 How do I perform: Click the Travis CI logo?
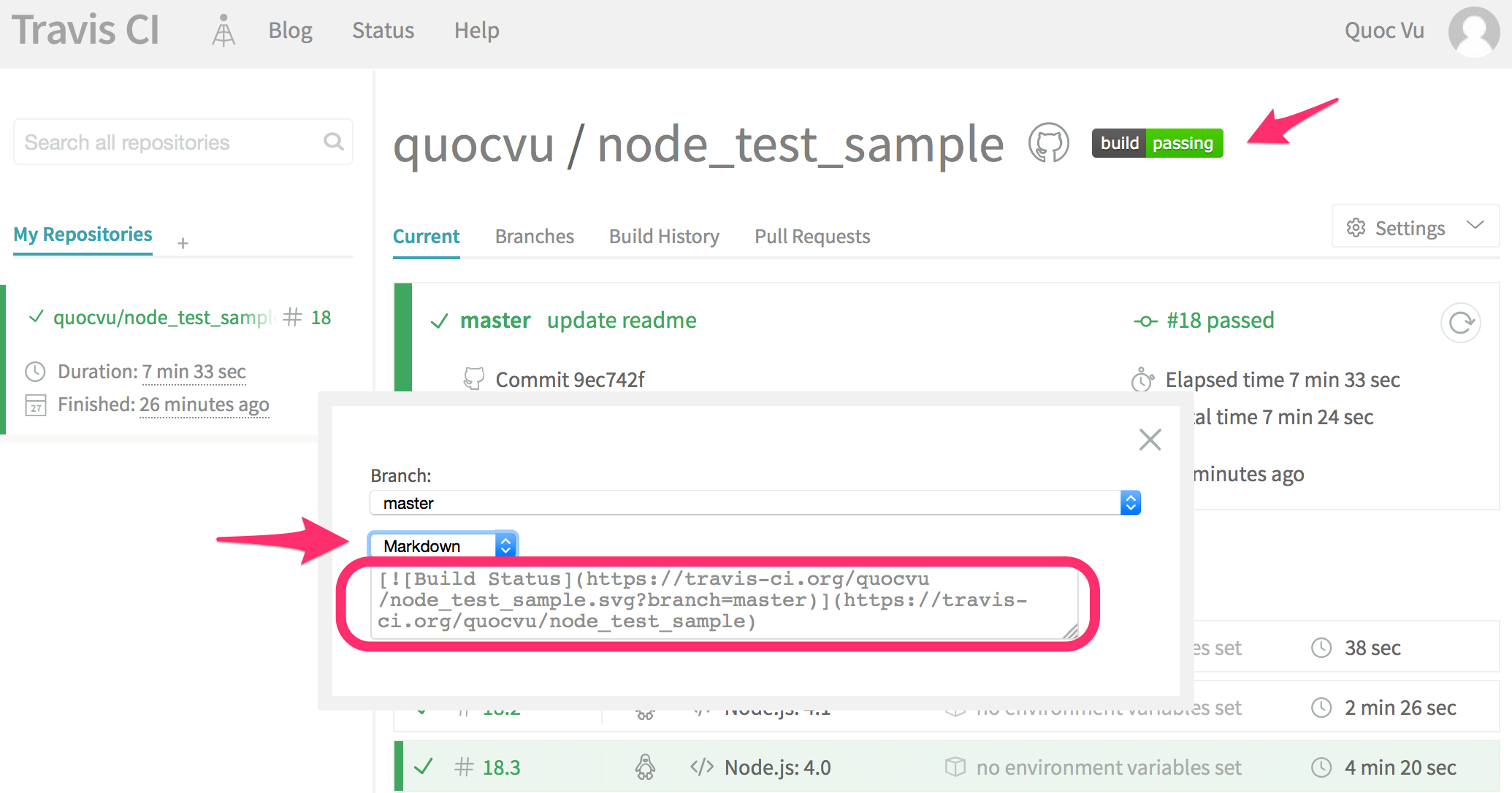85,30
